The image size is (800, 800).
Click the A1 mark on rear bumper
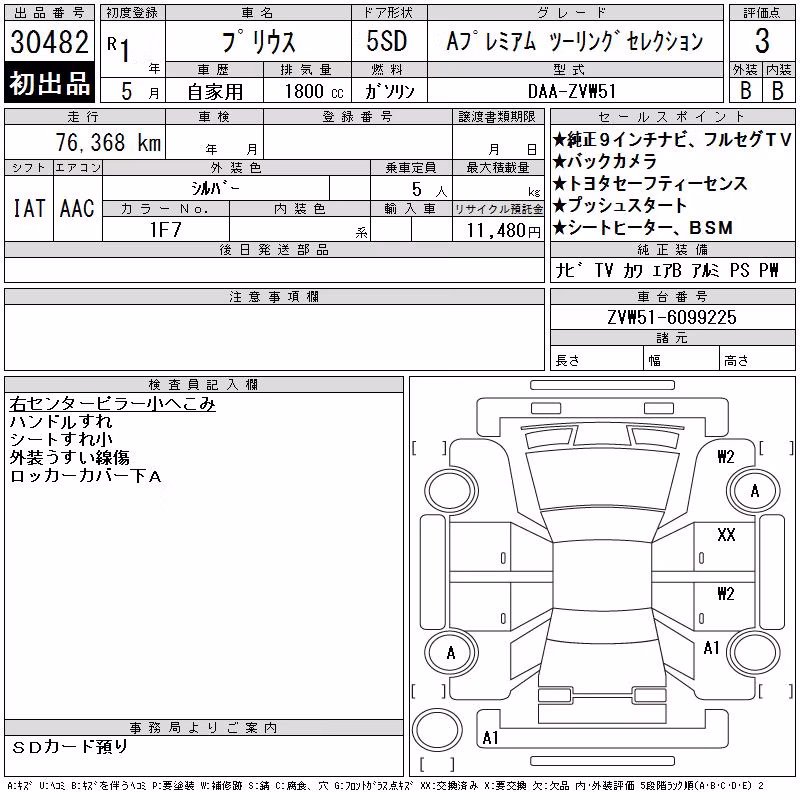click(490, 738)
